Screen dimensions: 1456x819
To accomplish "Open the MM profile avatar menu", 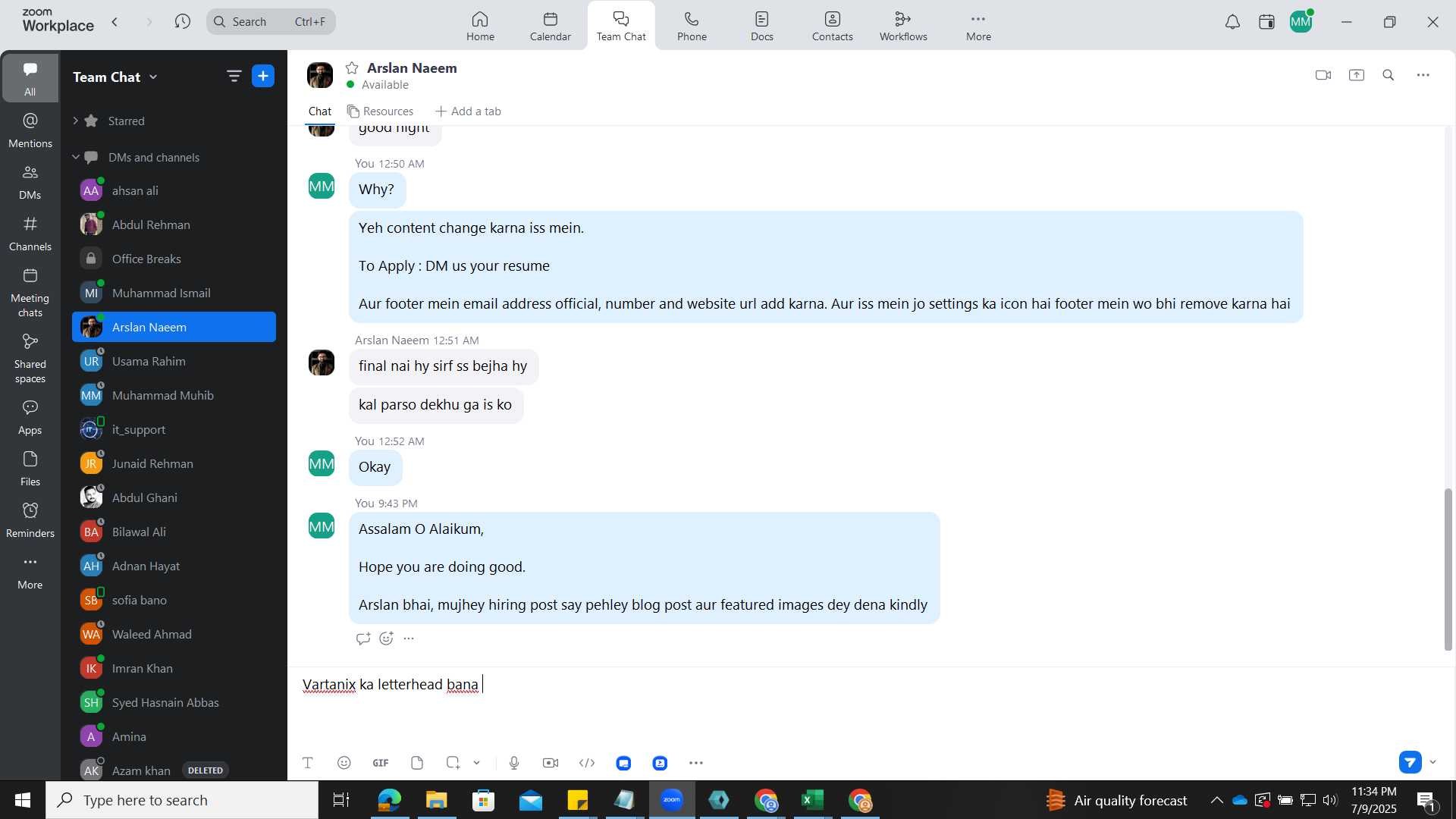I will (x=1301, y=22).
